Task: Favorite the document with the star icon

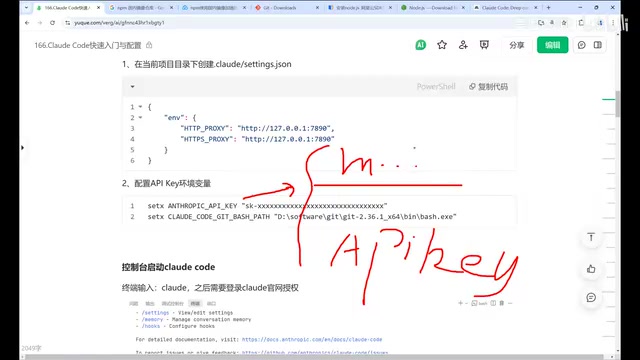Action: (442, 45)
